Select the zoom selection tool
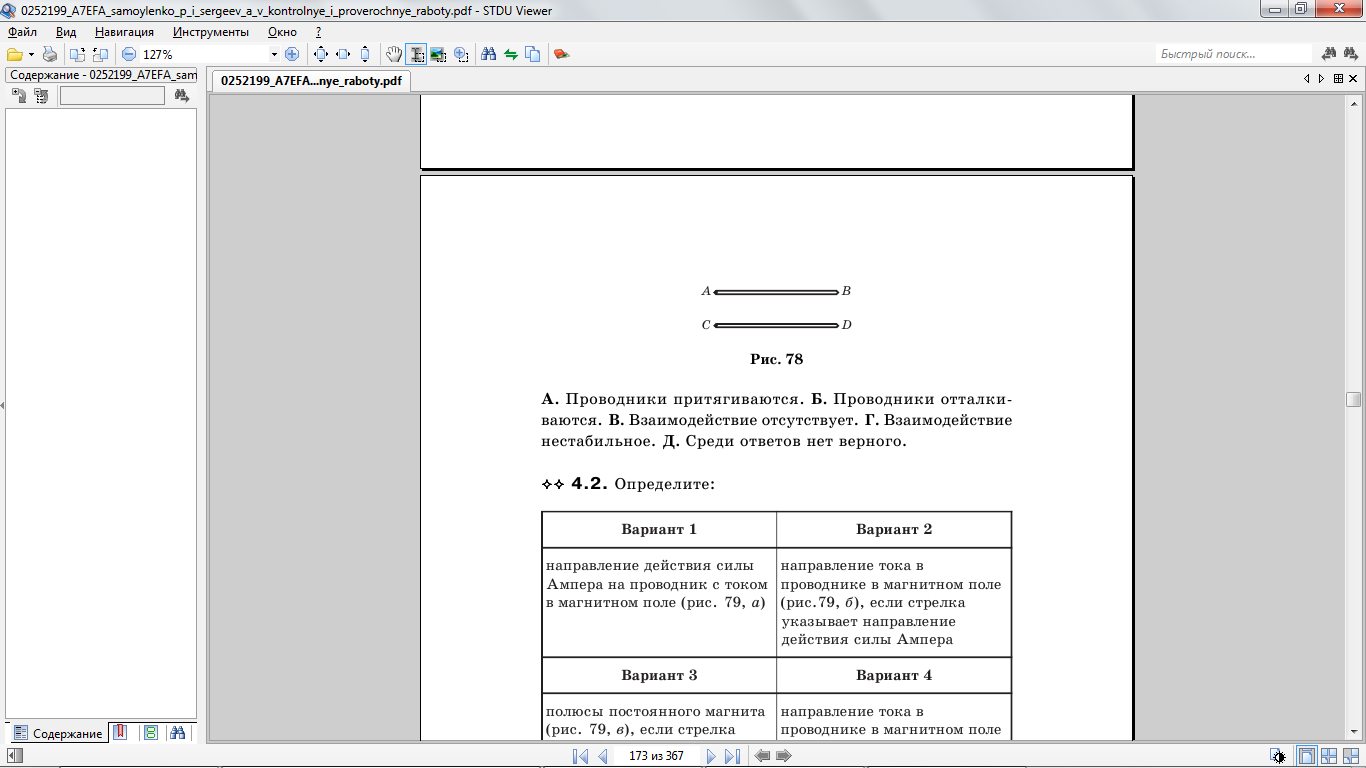This screenshot has width=1366, height=768. pos(460,54)
